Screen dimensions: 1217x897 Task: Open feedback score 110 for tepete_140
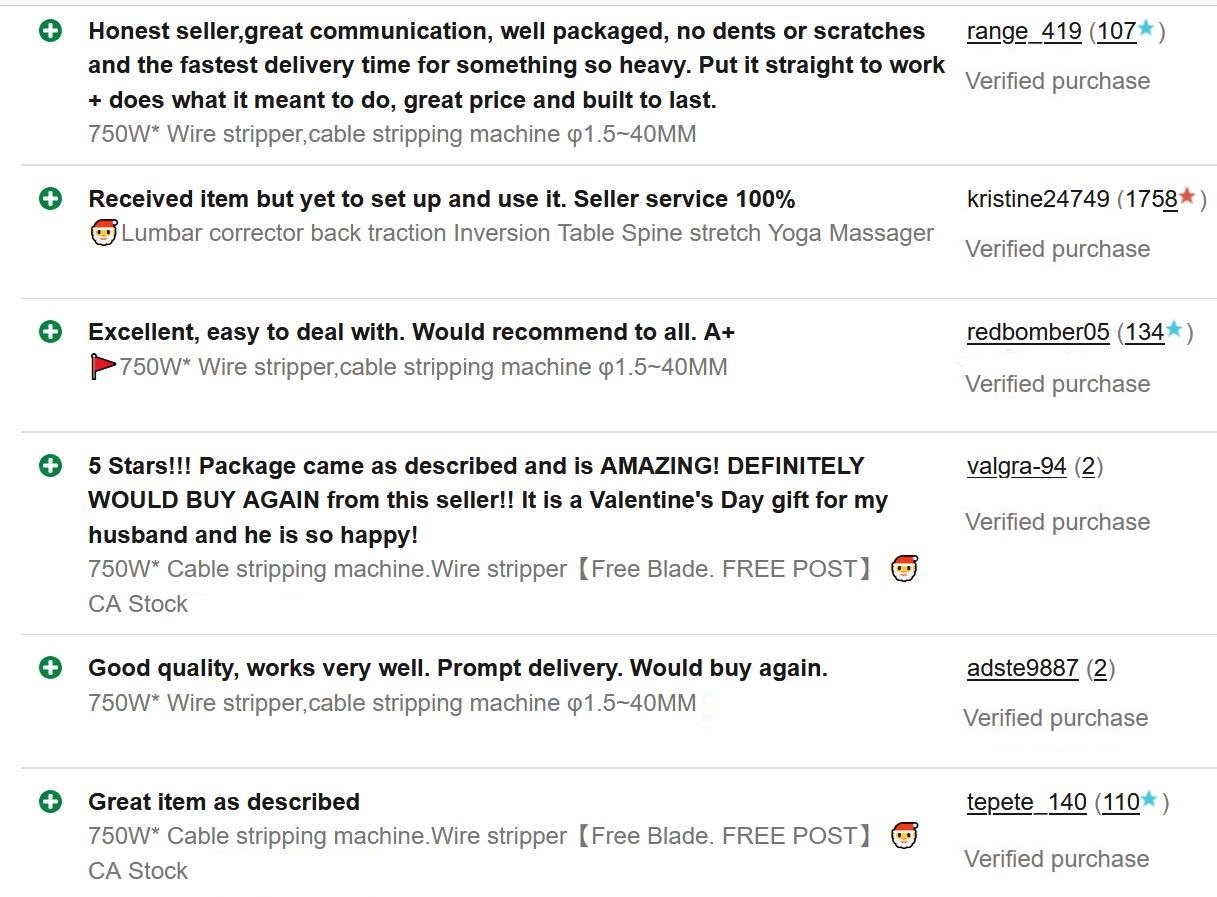pos(1120,803)
